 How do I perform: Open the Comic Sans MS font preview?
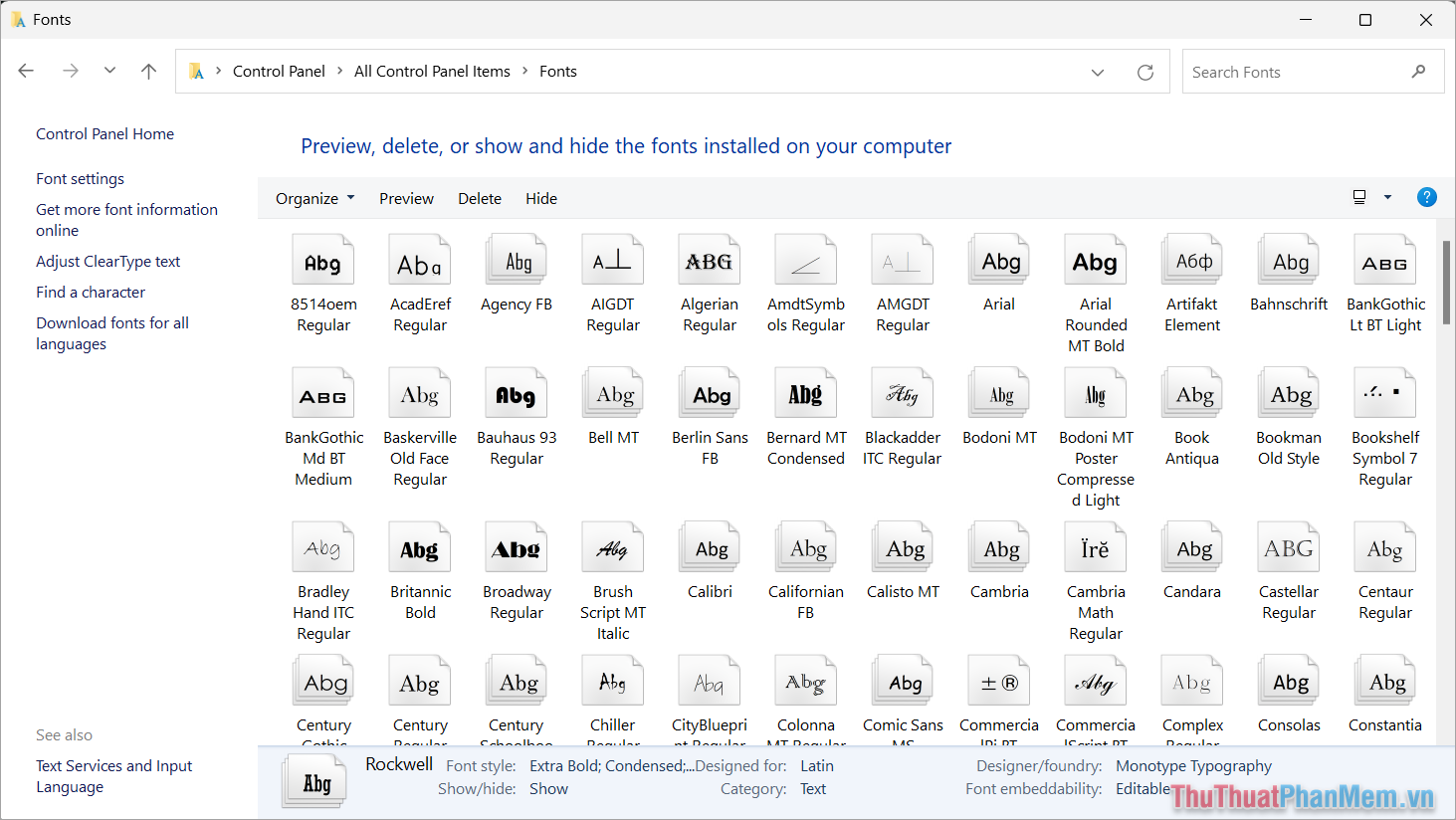click(x=902, y=680)
